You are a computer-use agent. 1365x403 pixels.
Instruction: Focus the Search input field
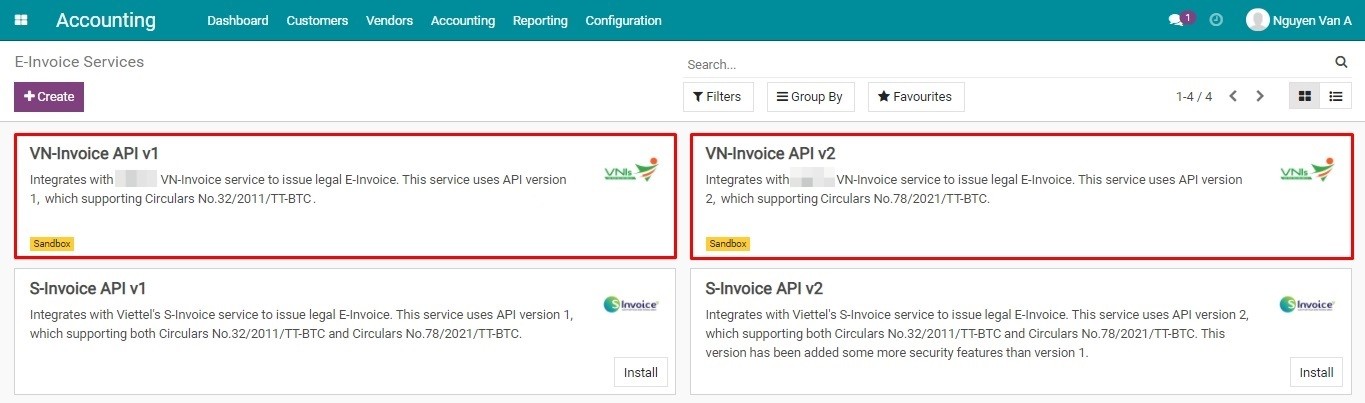click(1008, 64)
